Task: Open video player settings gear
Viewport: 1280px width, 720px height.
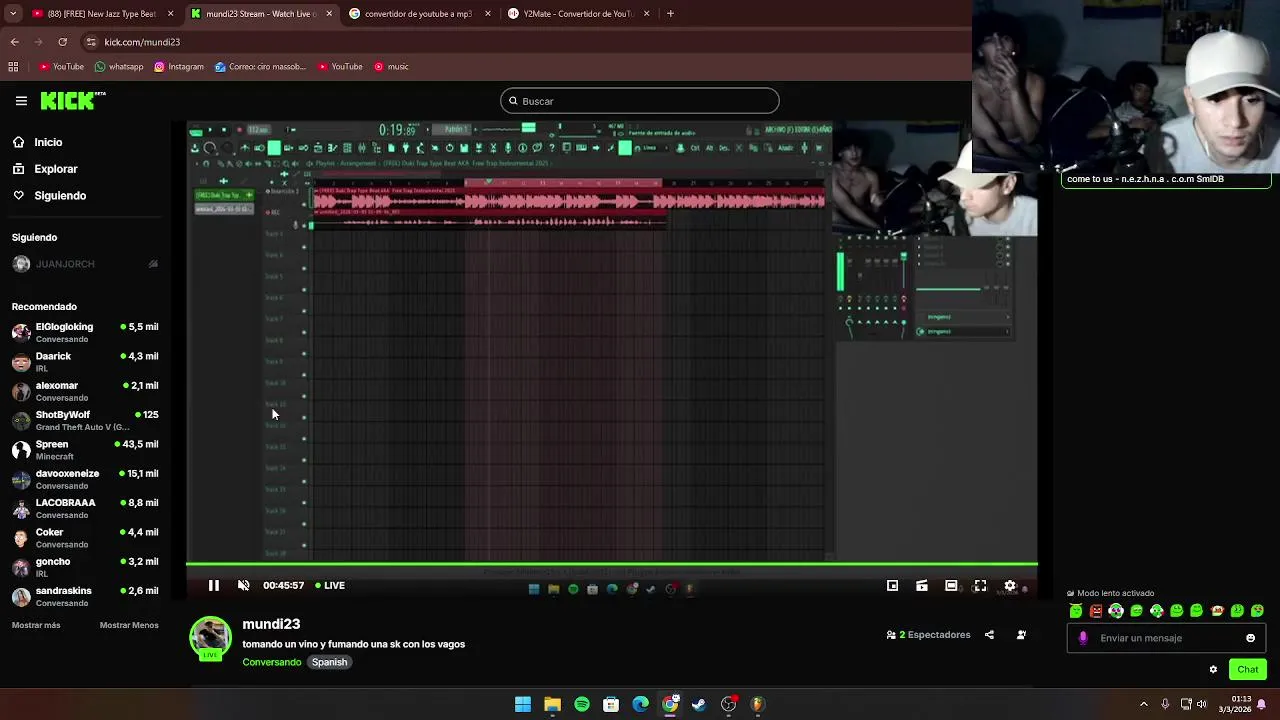Action: pos(1010,586)
